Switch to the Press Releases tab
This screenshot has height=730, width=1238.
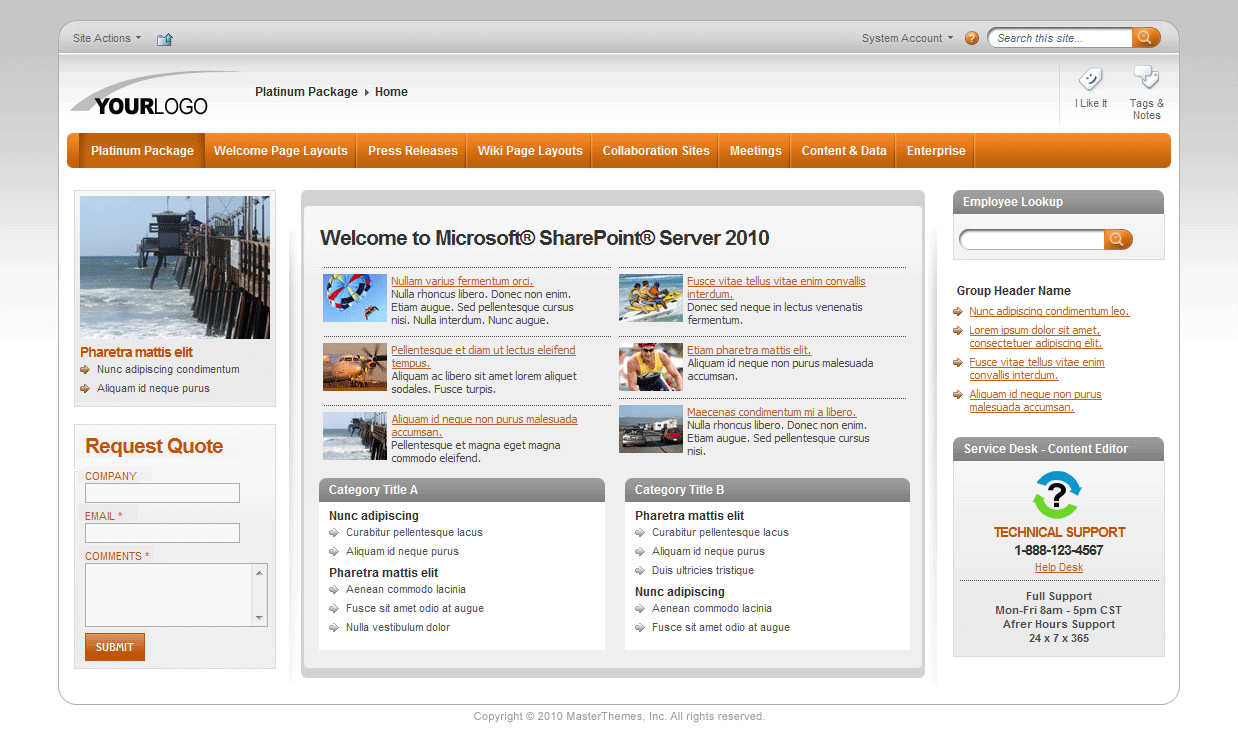412,150
